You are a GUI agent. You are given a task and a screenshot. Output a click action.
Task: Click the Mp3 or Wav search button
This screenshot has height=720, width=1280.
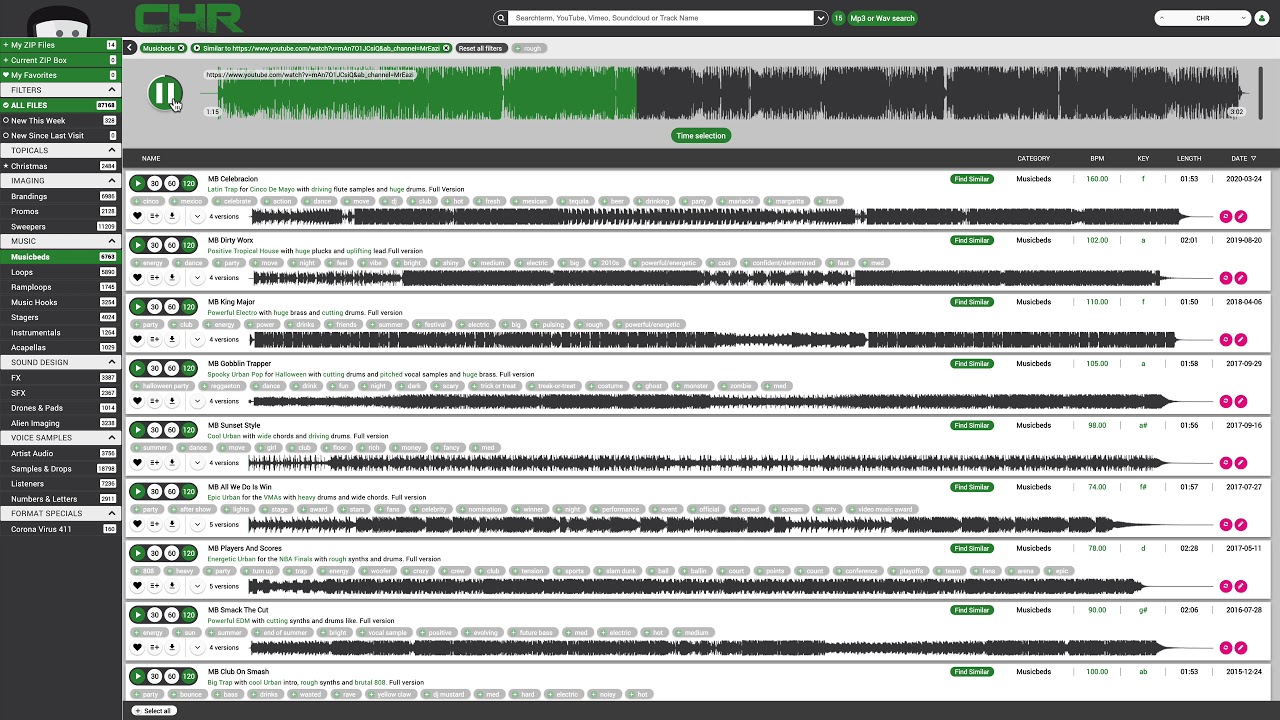882,18
